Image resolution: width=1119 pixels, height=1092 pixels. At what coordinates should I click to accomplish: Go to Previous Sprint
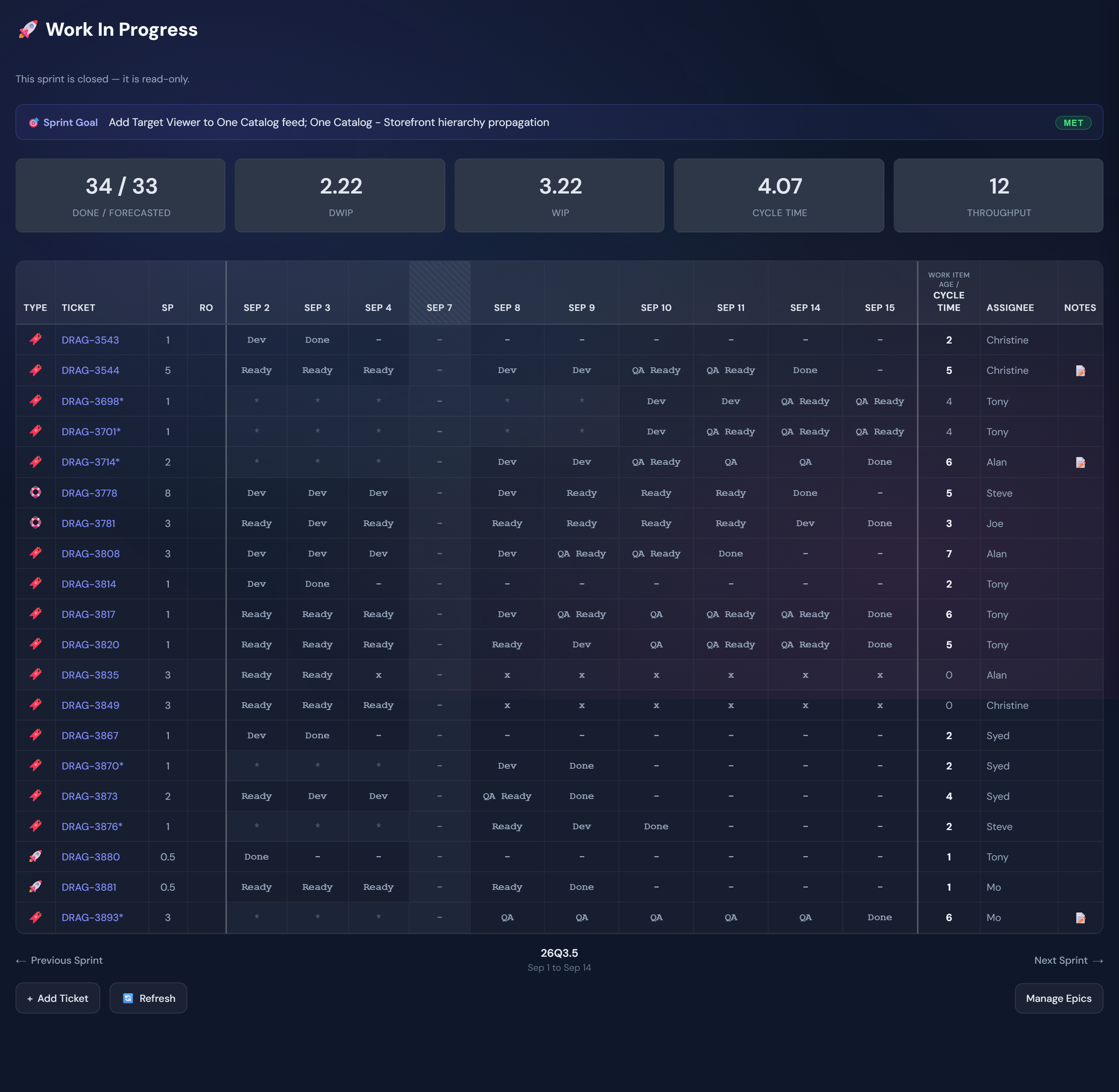point(59,960)
